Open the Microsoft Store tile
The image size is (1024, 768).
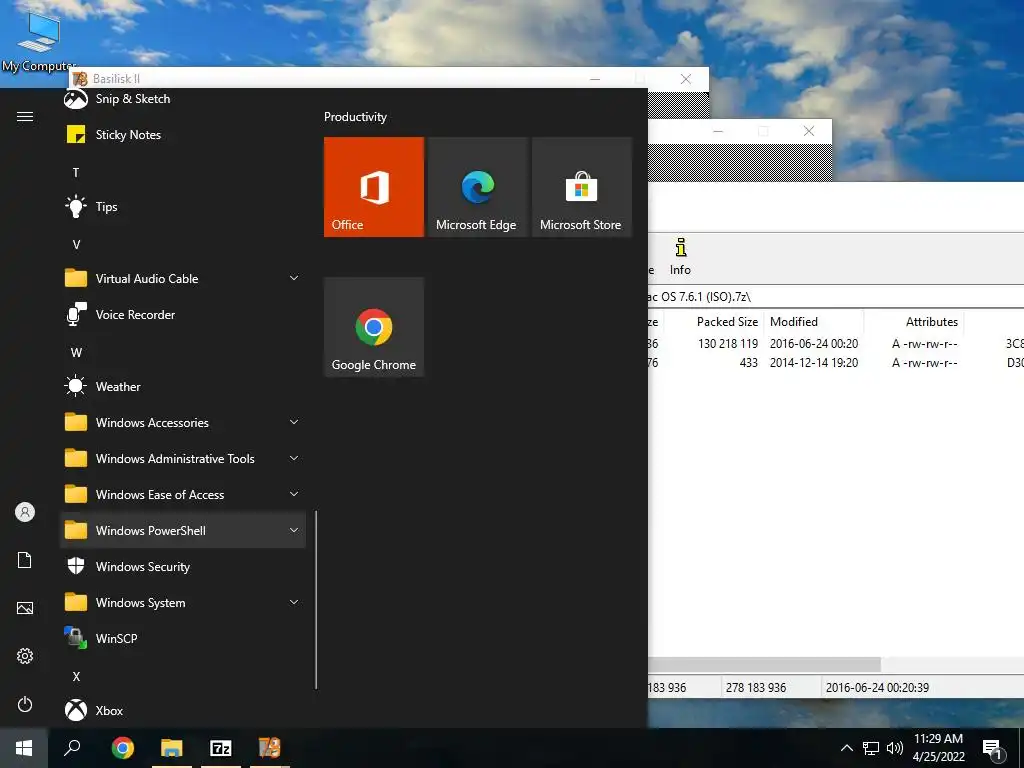(581, 187)
